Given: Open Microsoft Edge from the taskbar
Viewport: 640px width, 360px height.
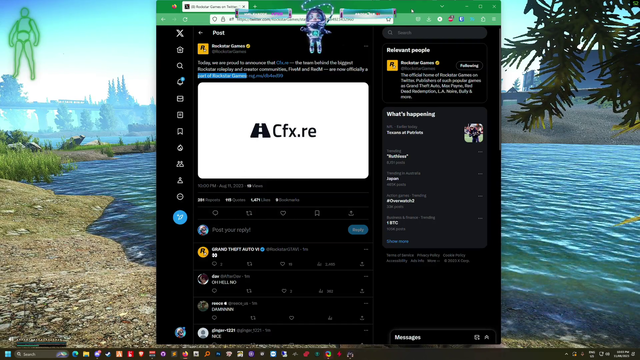Looking at the screenshot, I should [75, 354].
